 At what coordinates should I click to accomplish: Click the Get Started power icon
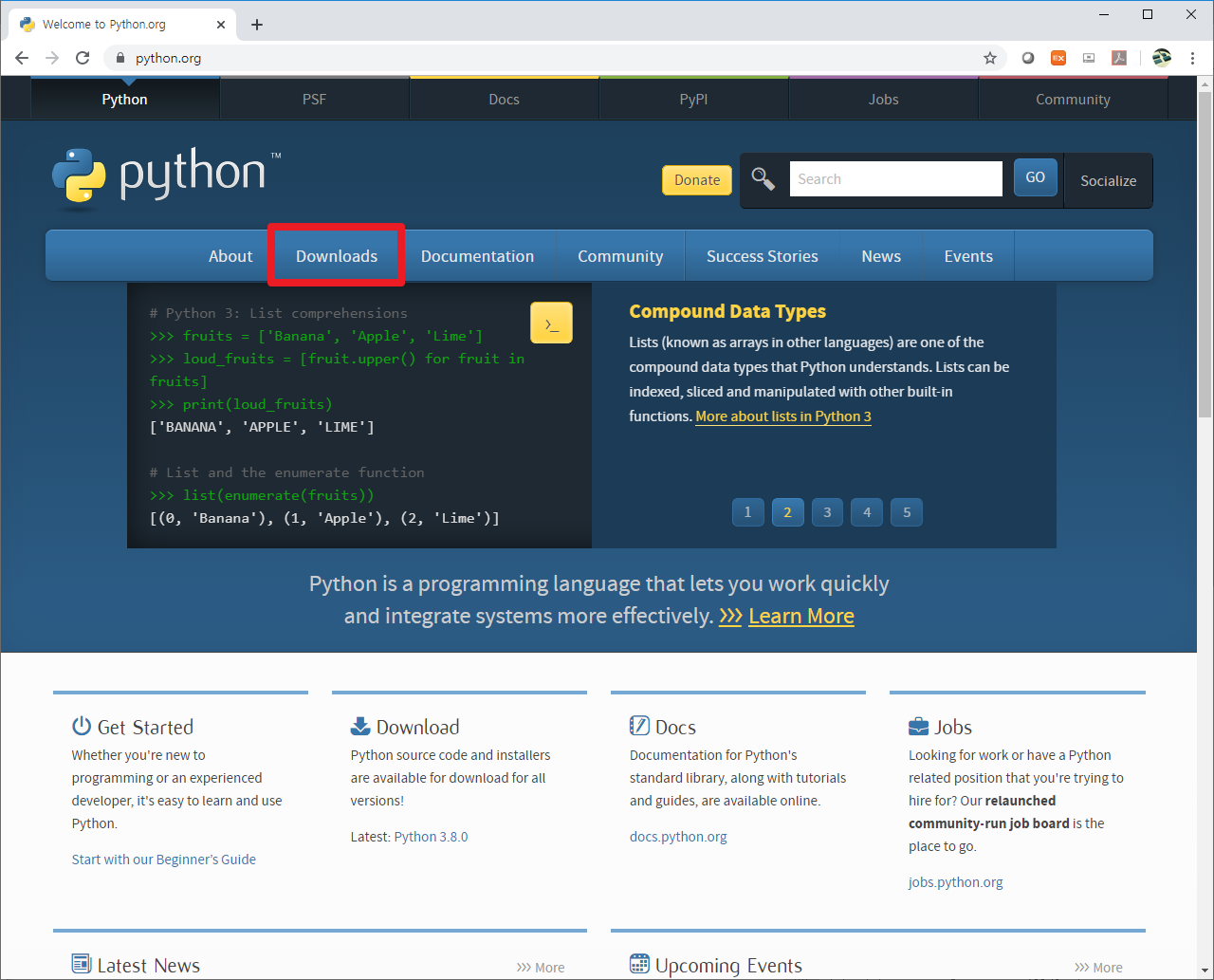pos(82,726)
